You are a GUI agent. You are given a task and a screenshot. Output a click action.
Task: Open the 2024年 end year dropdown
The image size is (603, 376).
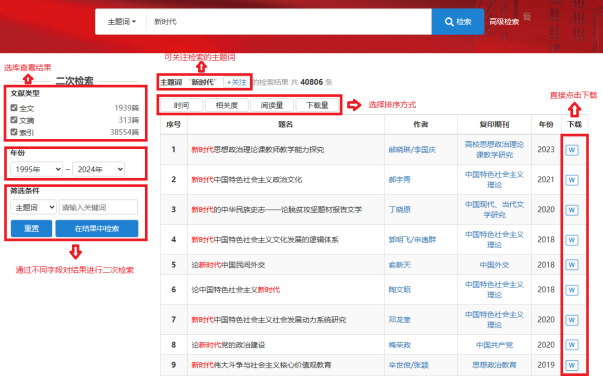[x=98, y=169]
